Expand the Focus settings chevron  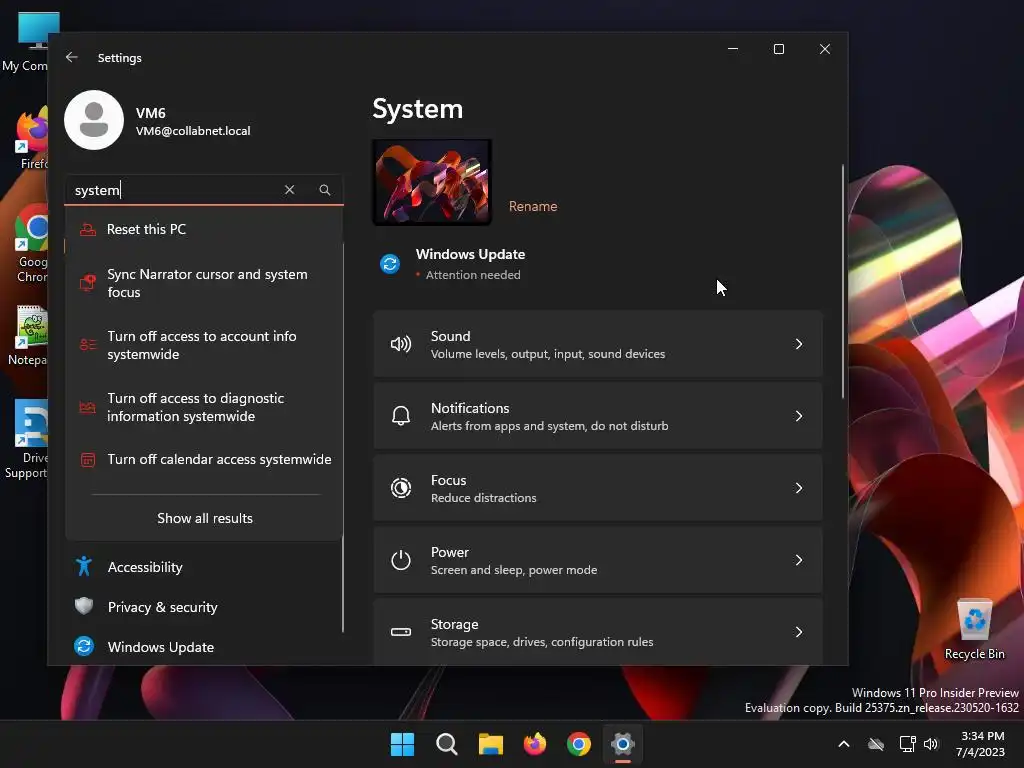[799, 488]
